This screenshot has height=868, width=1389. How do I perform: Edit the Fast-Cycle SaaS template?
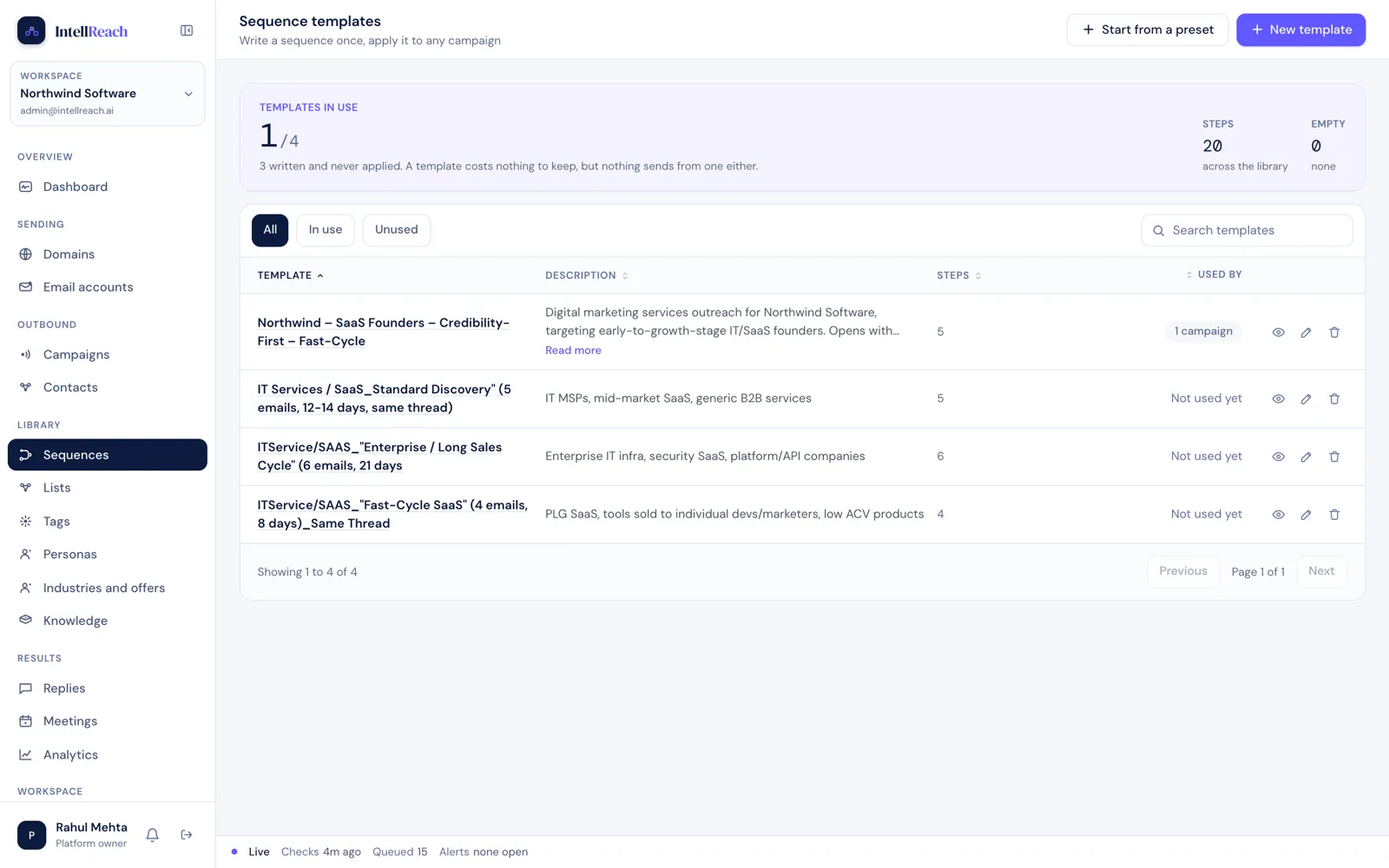(x=1306, y=515)
